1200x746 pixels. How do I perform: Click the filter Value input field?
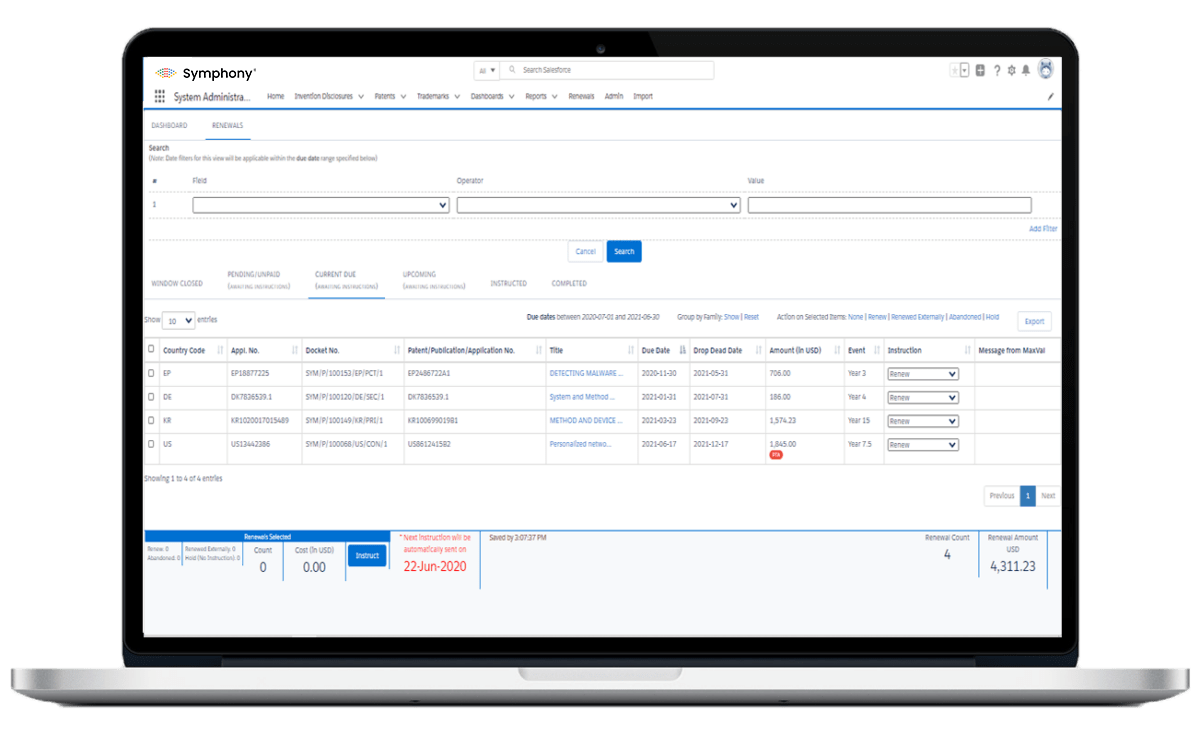click(x=889, y=205)
